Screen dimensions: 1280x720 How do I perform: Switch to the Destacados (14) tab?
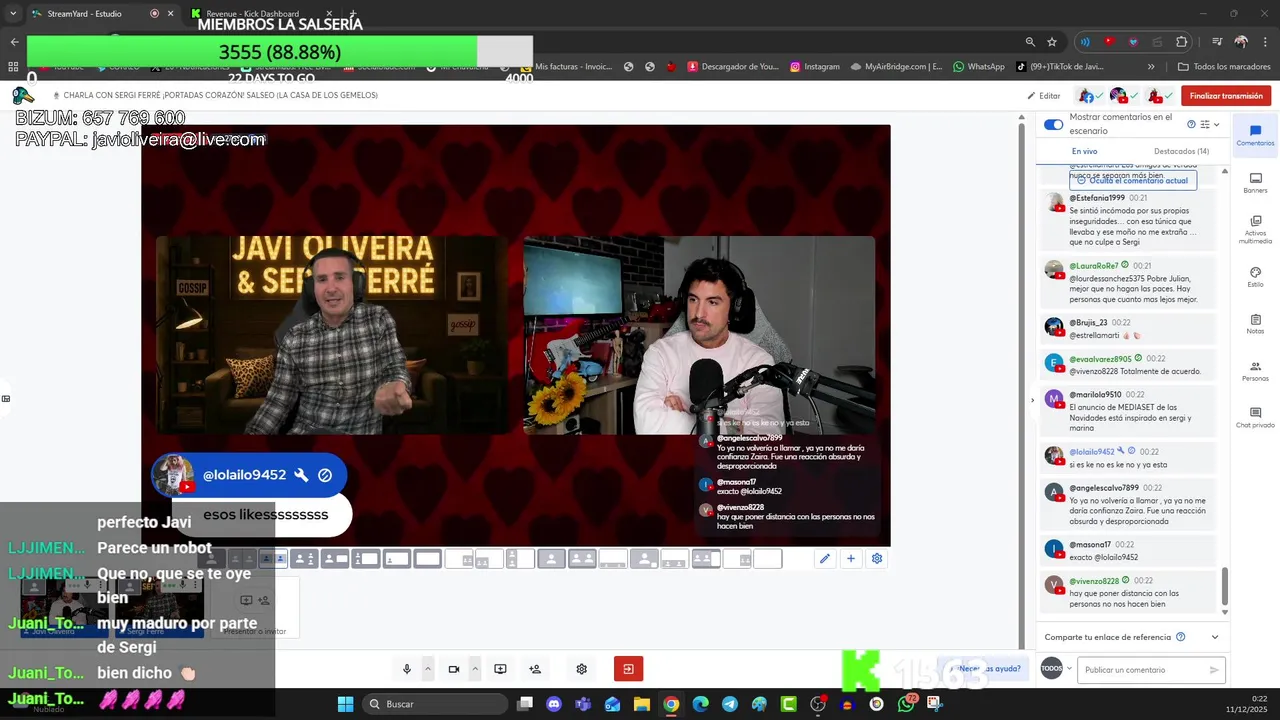(x=1181, y=151)
